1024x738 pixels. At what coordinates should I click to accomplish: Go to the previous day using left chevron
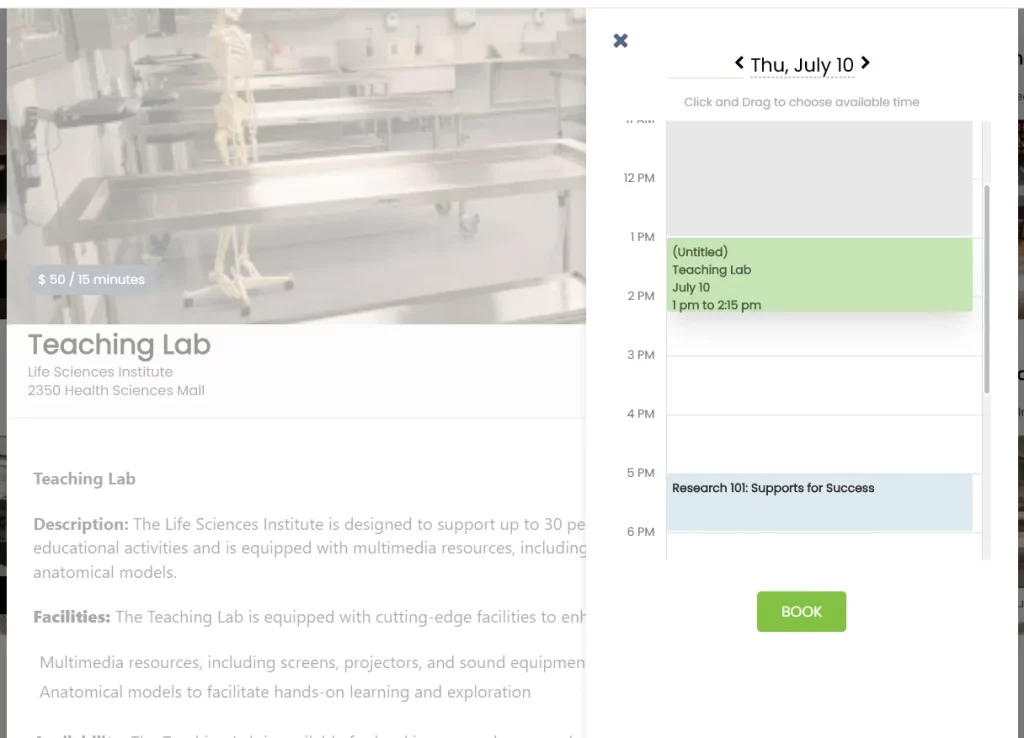point(739,63)
